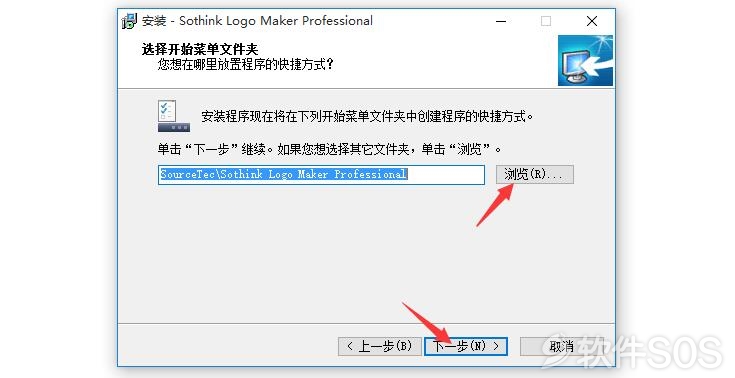
Task: Click the window title 安装 - Sothink Logo Maker Professional
Action: click(x=257, y=21)
